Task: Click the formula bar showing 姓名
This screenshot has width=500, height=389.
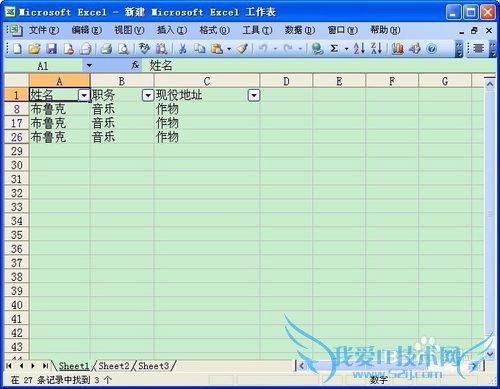Action: [x=318, y=65]
